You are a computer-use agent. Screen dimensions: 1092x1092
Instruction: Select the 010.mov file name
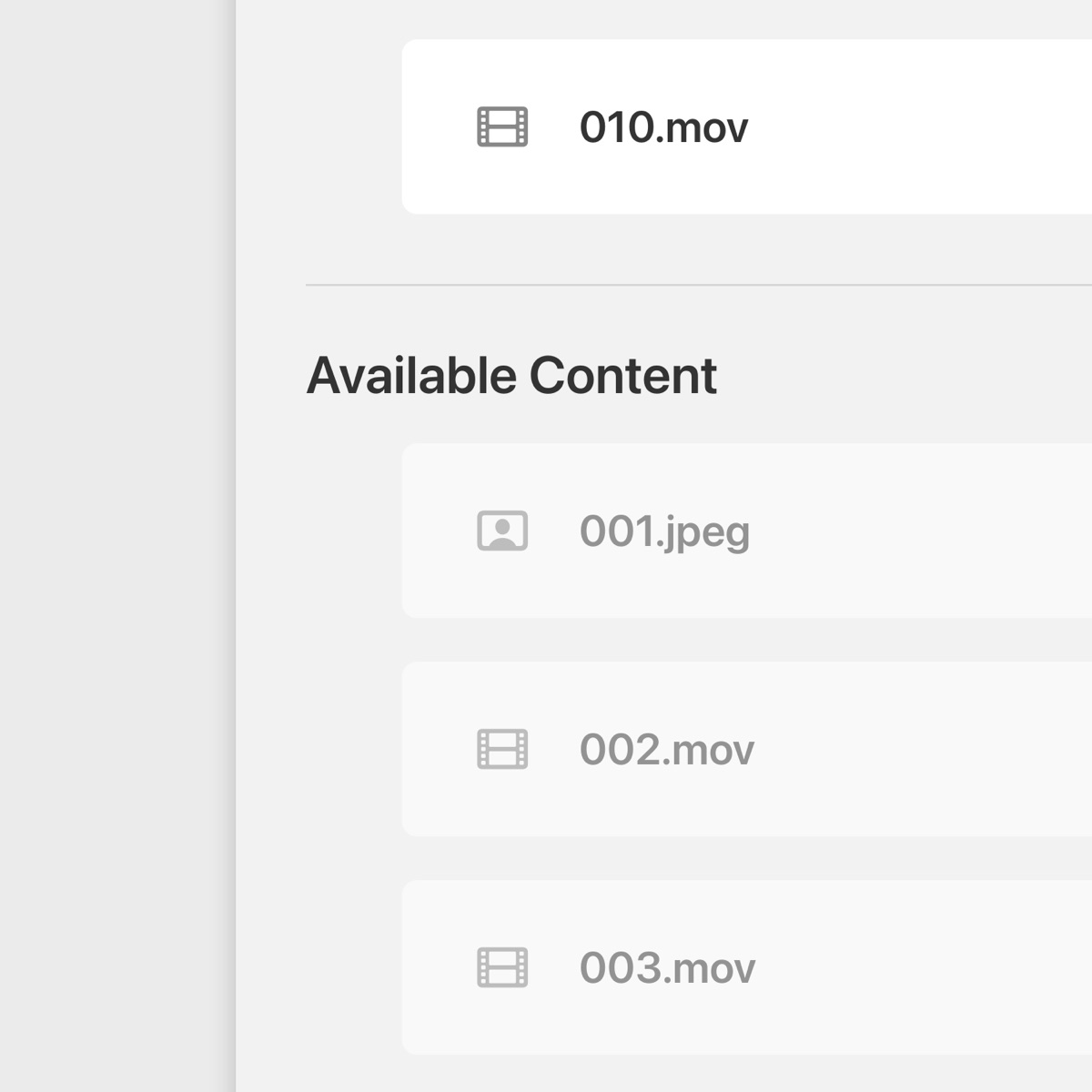point(663,127)
